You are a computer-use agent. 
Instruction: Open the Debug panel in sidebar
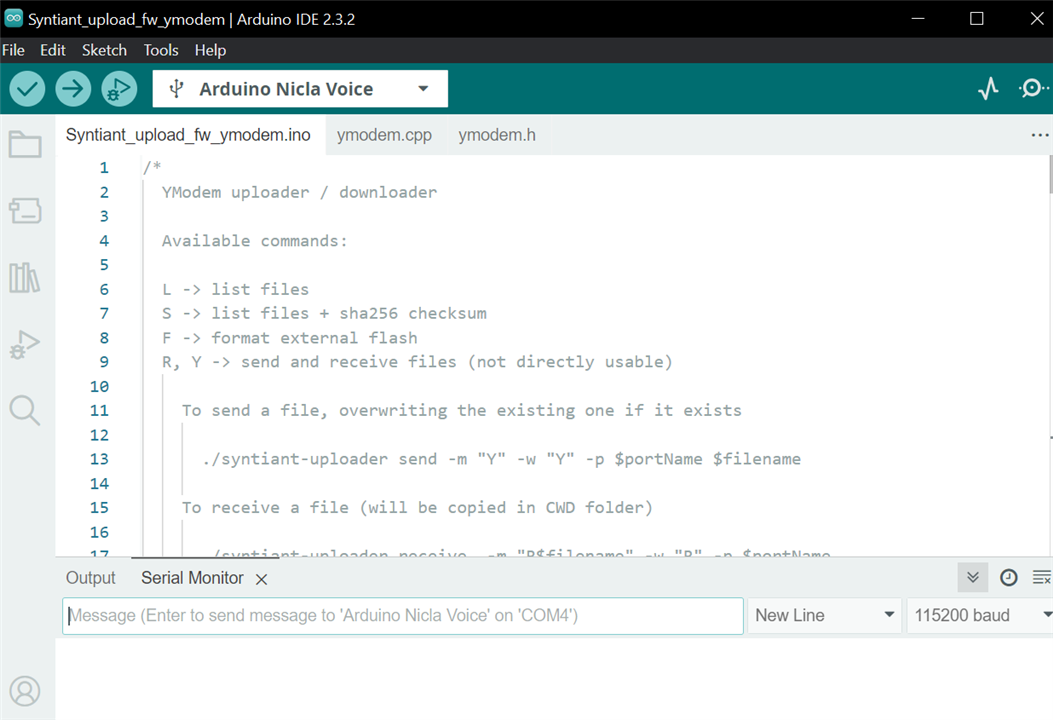[26, 345]
